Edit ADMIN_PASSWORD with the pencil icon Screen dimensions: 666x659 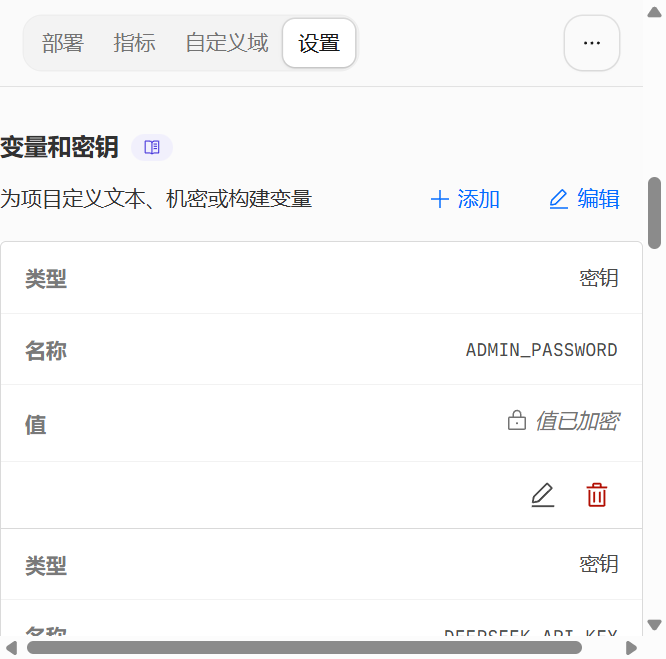pos(543,495)
